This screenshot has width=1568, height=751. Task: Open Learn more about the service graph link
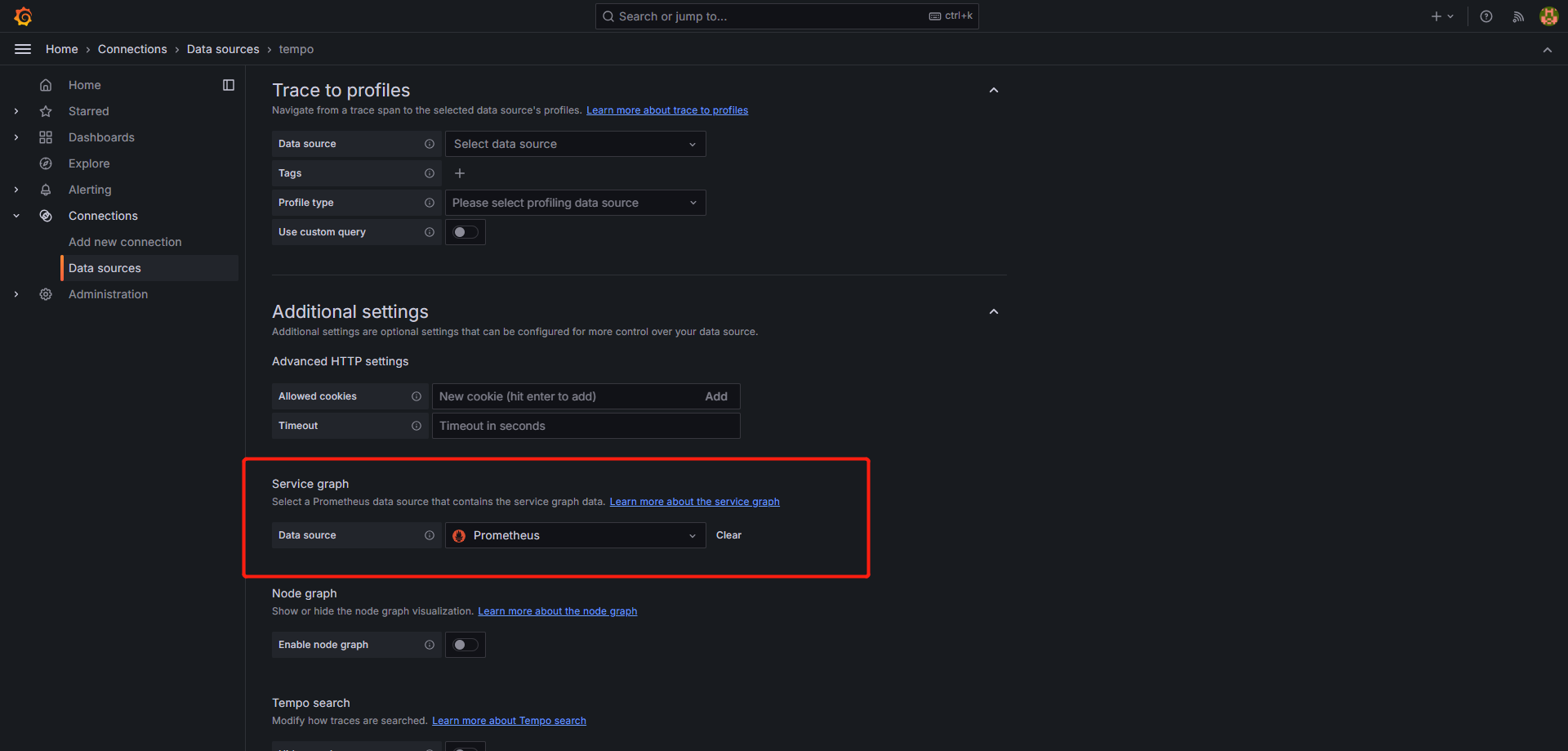pos(694,502)
